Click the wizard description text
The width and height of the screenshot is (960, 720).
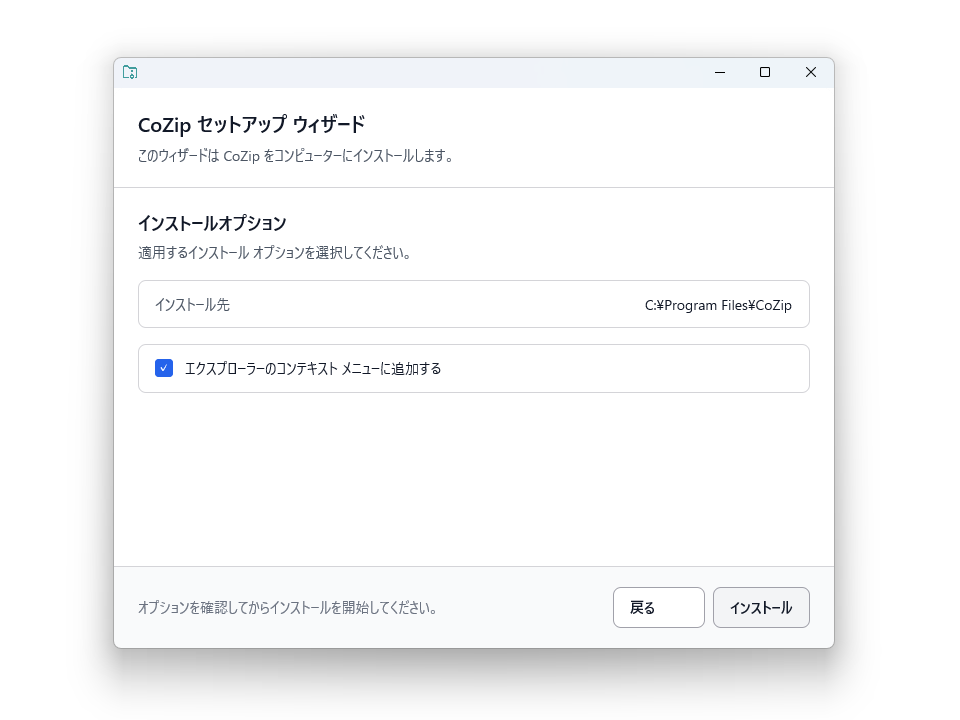(297, 155)
